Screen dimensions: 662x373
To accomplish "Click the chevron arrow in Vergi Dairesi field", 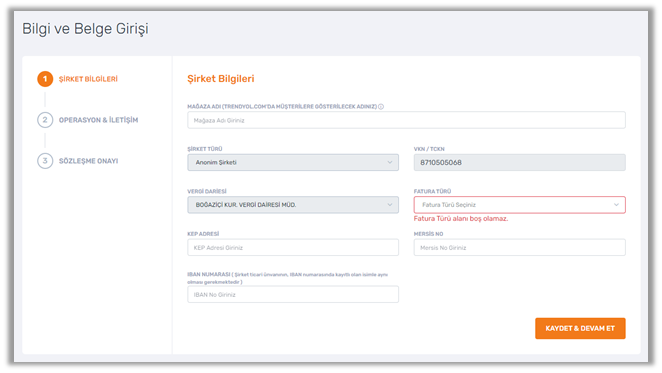I will [390, 205].
